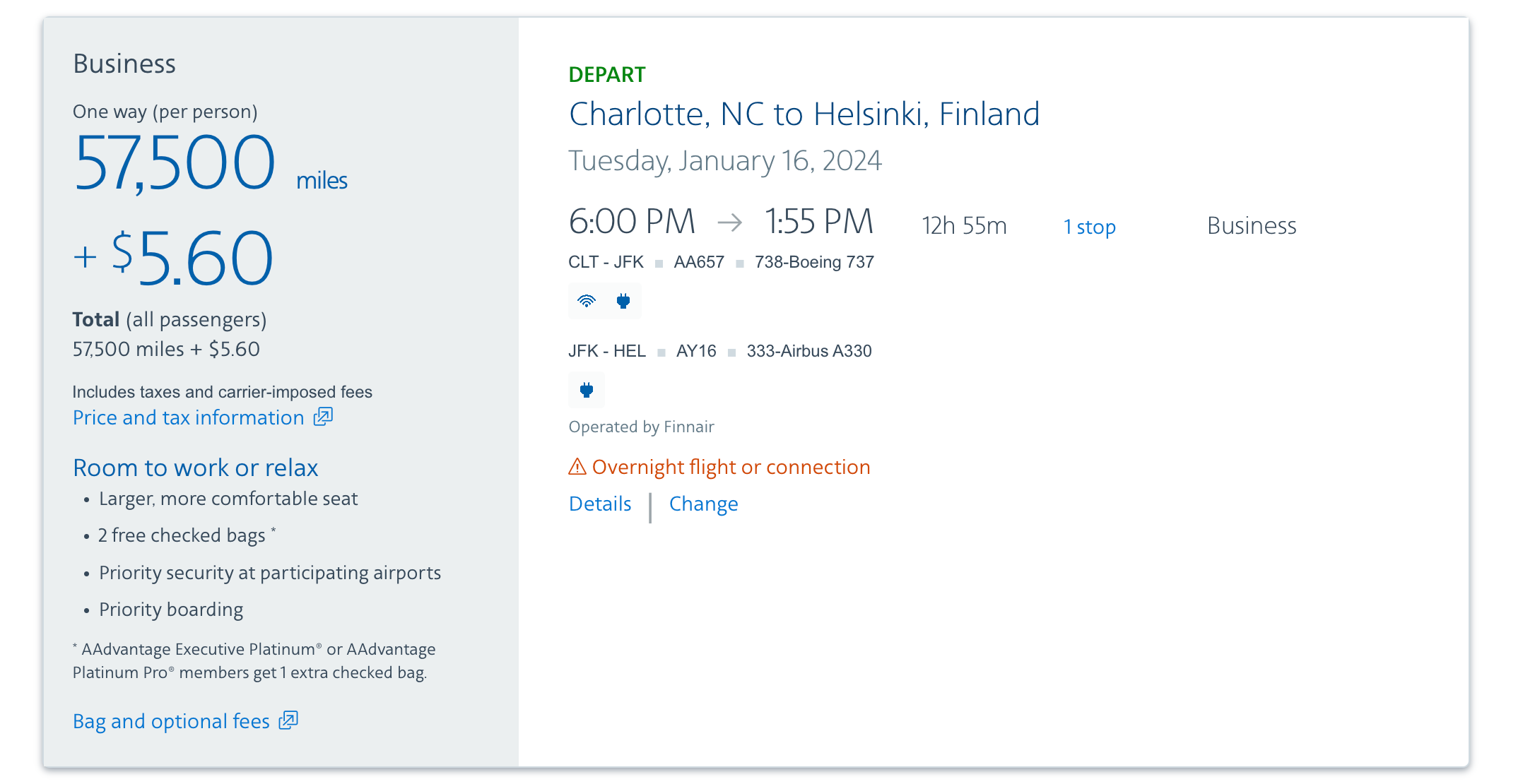Click the arrow between departure and arrival times
The width and height of the screenshot is (1535, 784).
pos(729,222)
